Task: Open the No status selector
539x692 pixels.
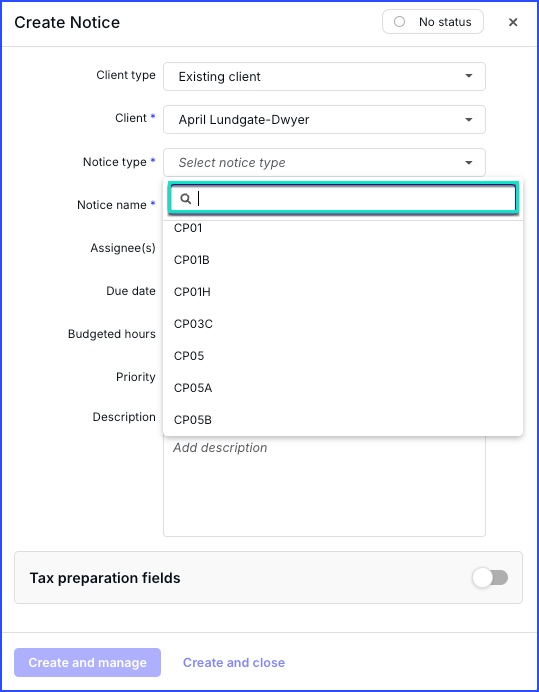Action: tap(433, 22)
